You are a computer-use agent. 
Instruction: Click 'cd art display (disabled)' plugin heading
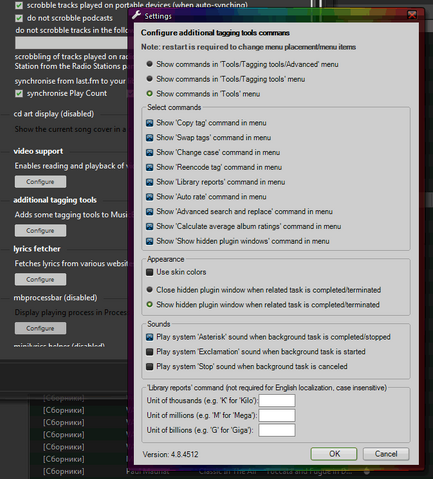click(x=54, y=114)
